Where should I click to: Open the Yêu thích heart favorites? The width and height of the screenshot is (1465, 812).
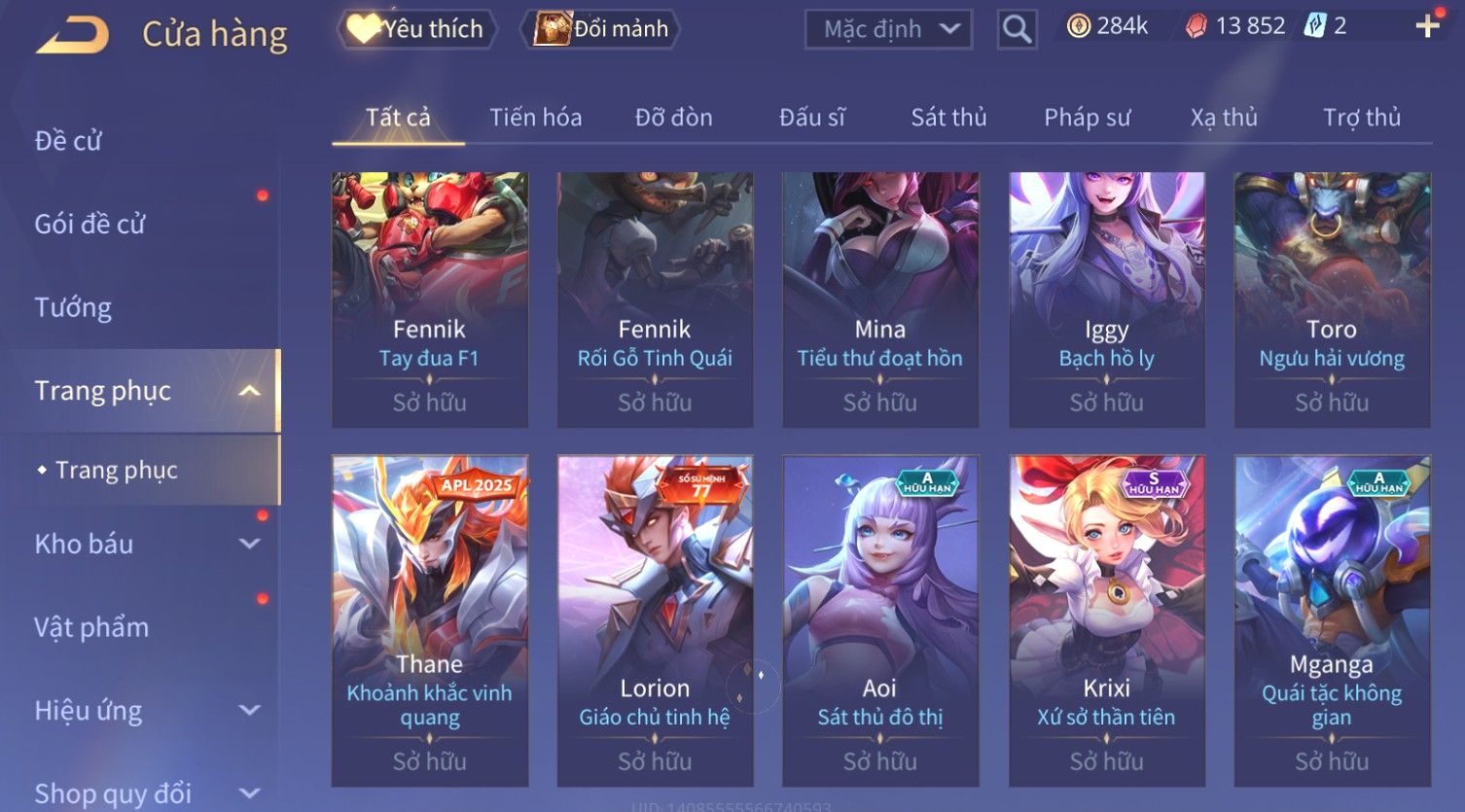[416, 29]
